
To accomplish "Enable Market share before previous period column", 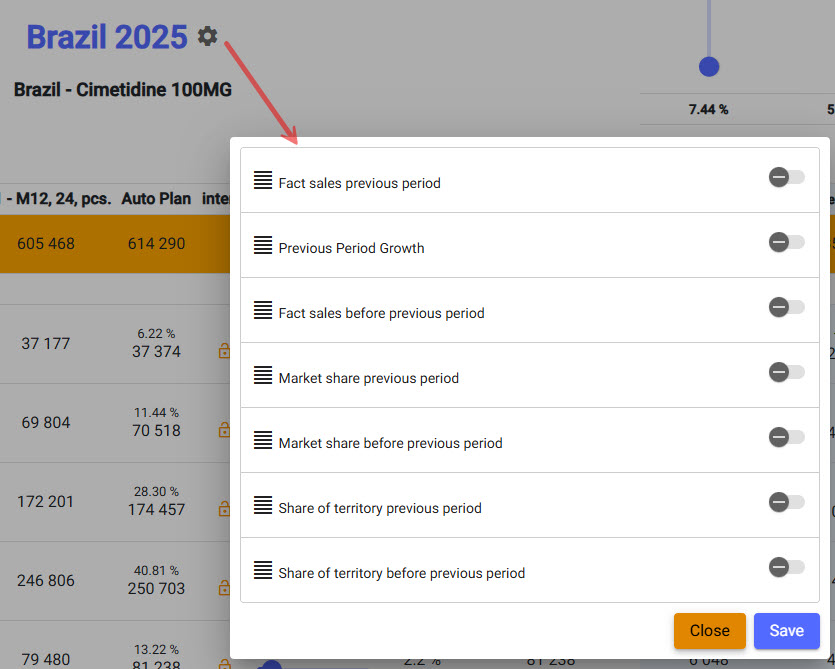I will point(786,438).
